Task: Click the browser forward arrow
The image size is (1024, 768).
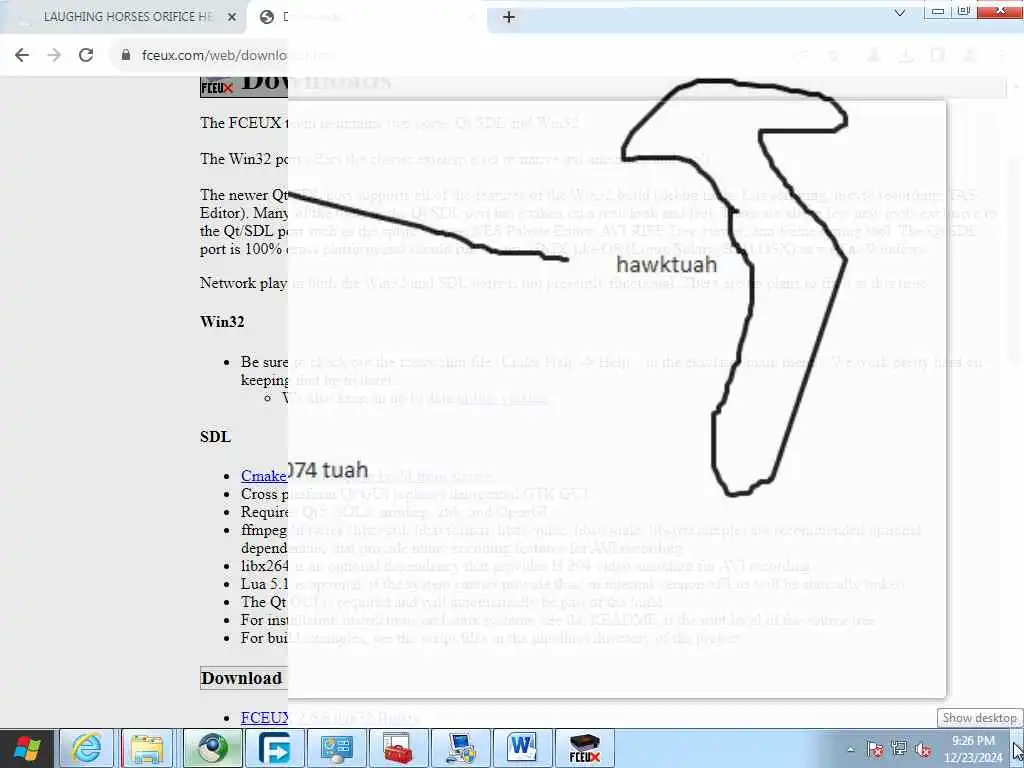Action: 54,55
